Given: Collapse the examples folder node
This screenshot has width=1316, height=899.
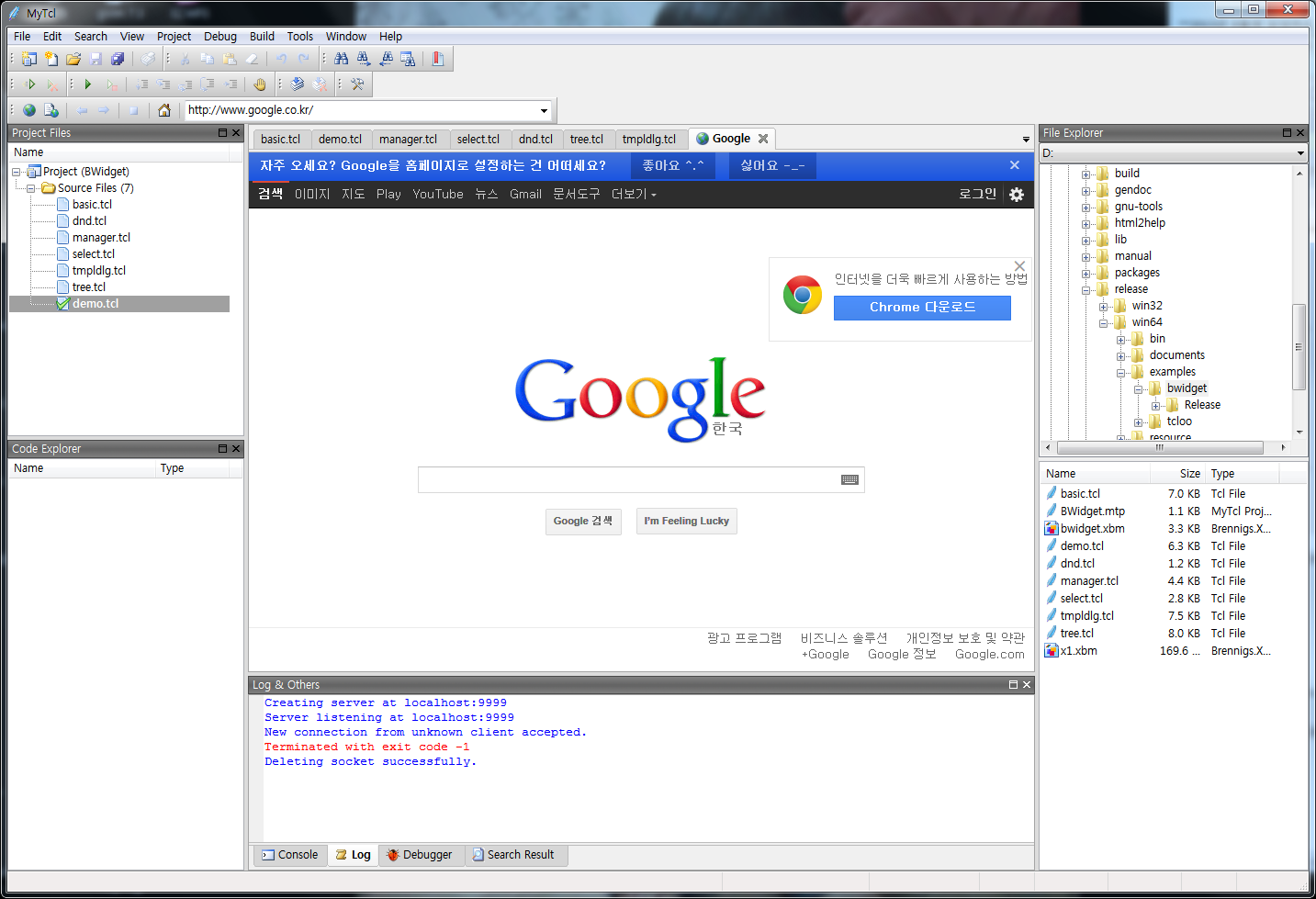Looking at the screenshot, I should [1121, 372].
